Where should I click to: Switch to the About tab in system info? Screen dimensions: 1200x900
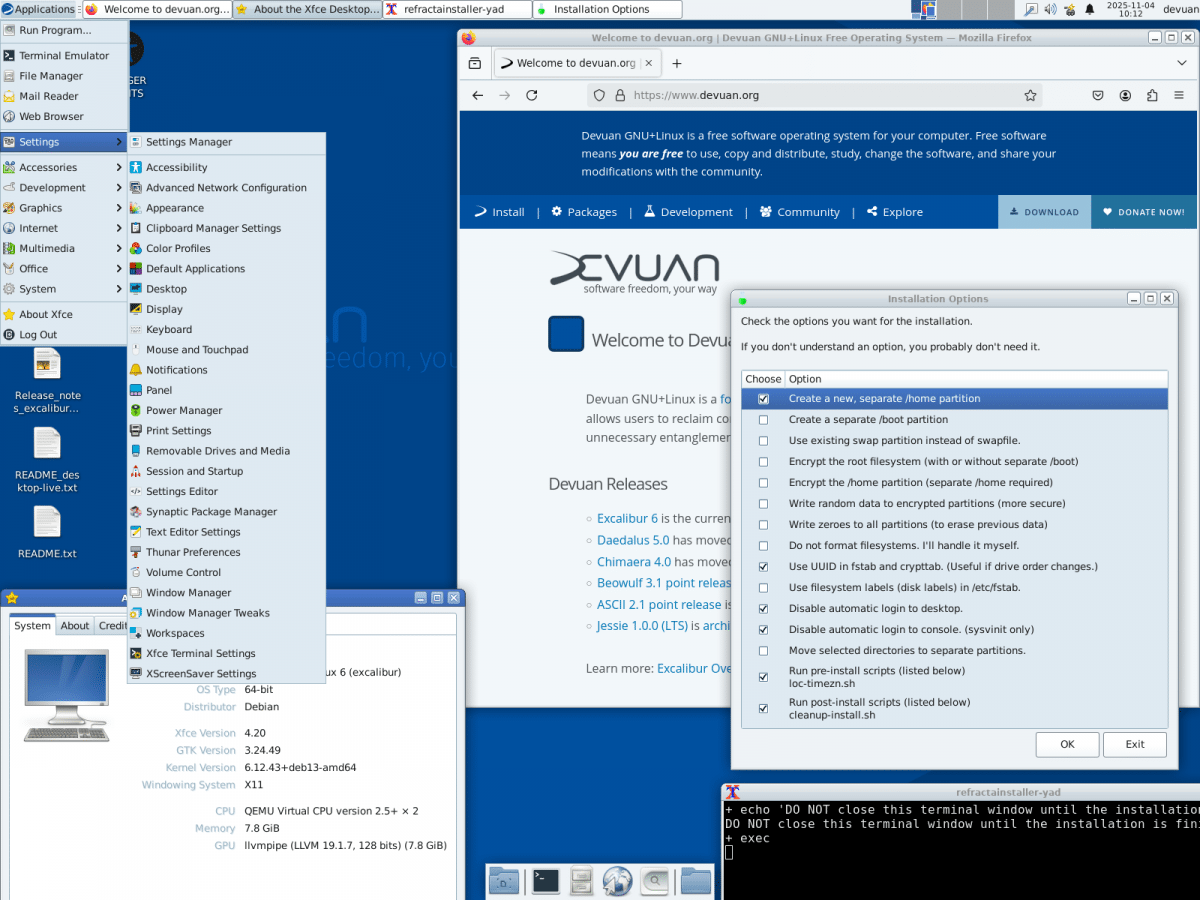pos(75,625)
